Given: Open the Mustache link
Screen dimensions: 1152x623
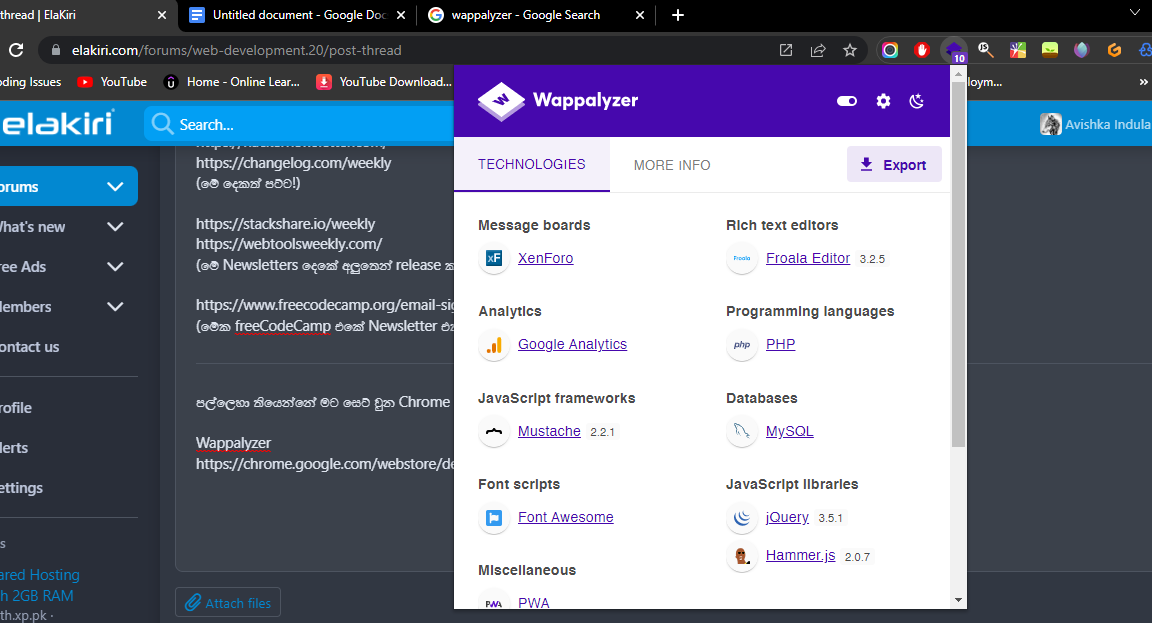Looking at the screenshot, I should [x=549, y=431].
